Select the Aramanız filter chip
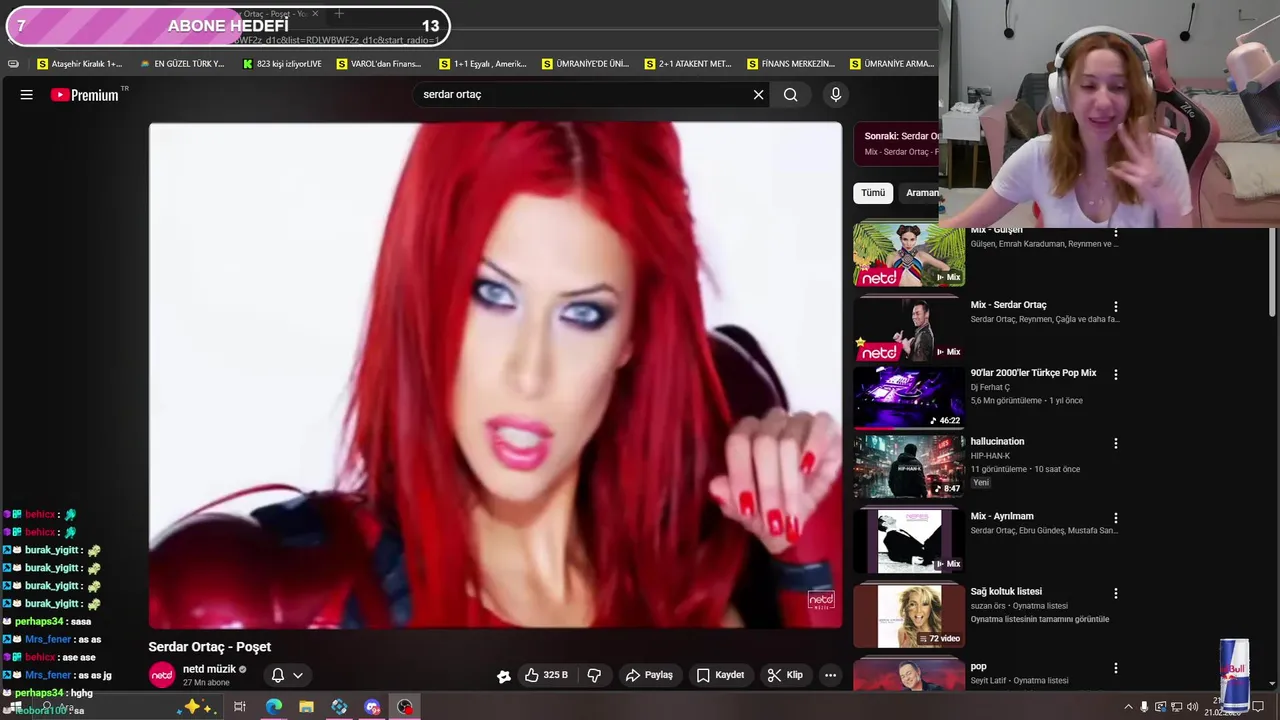This screenshot has height=720, width=1280. pyautogui.click(x=921, y=193)
